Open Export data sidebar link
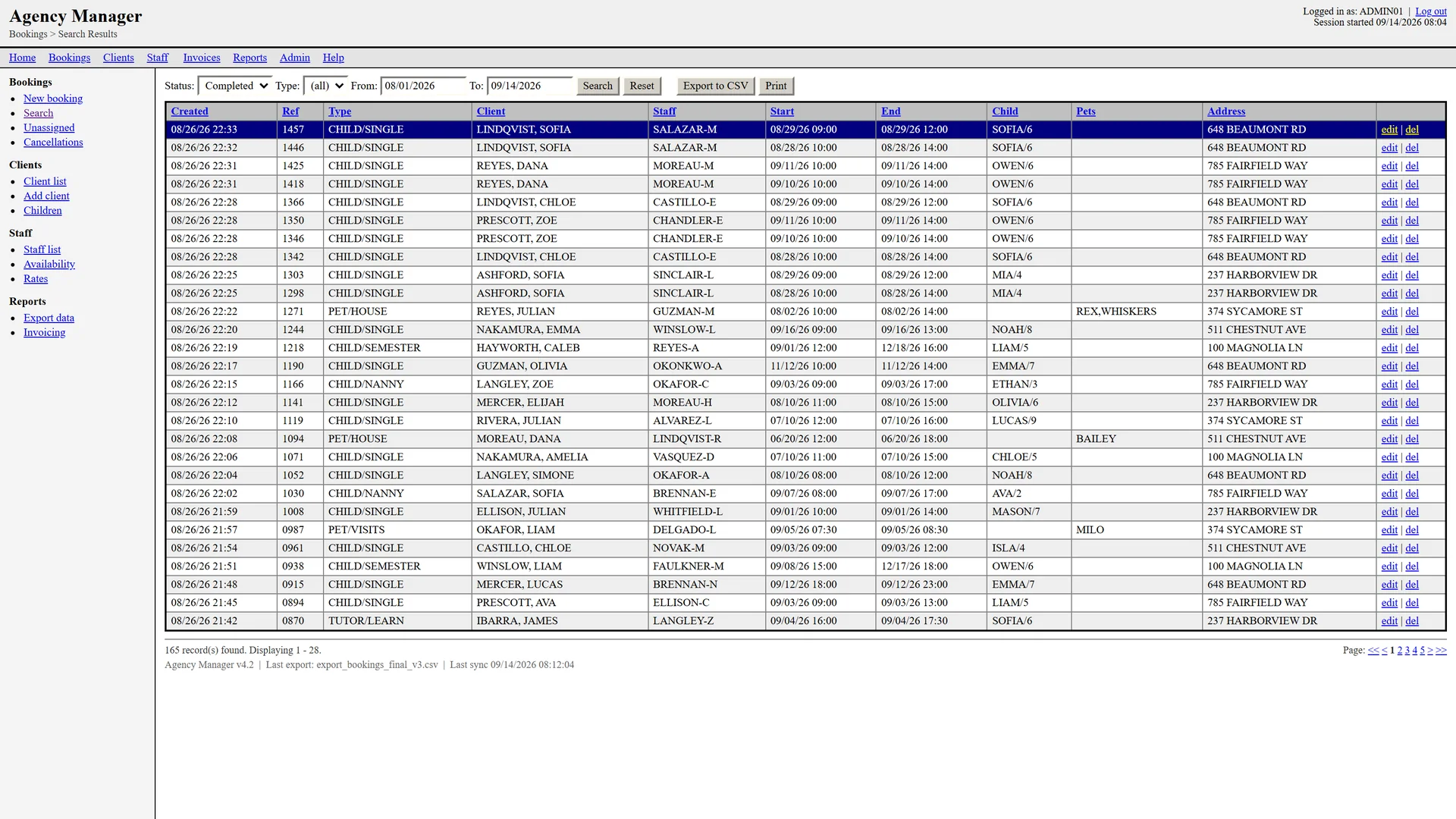The image size is (1456, 819). pyautogui.click(x=49, y=318)
